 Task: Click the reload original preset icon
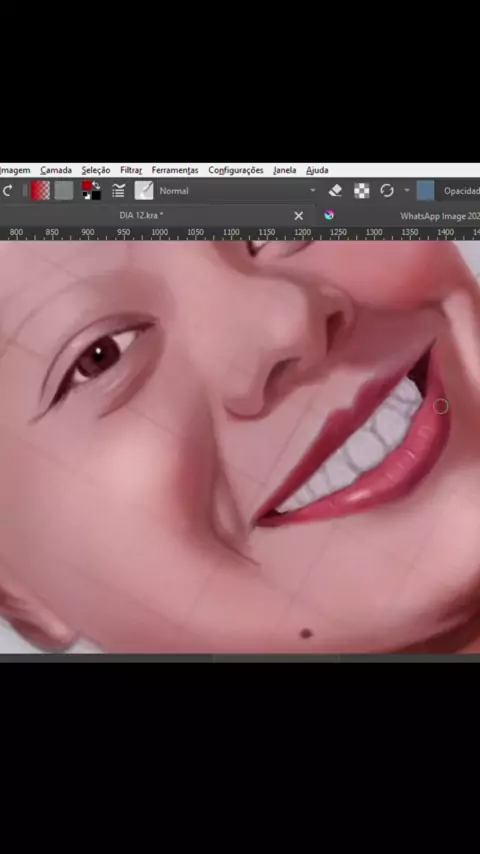point(387,191)
